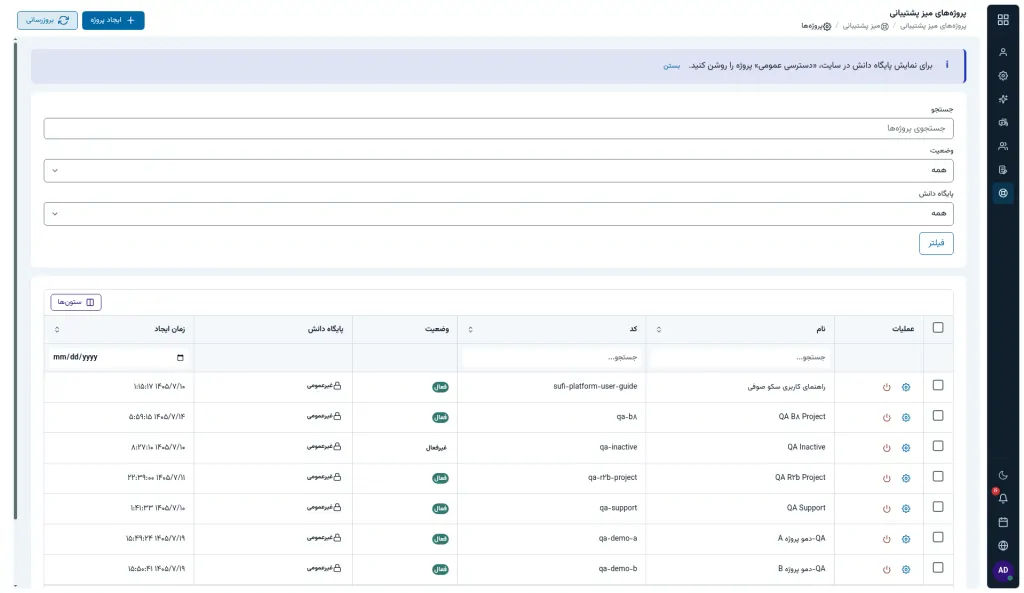Screen dimensions: 1024x593
Task: Check the sufi-platform-user-guide row checkbox
Action: (938, 385)
